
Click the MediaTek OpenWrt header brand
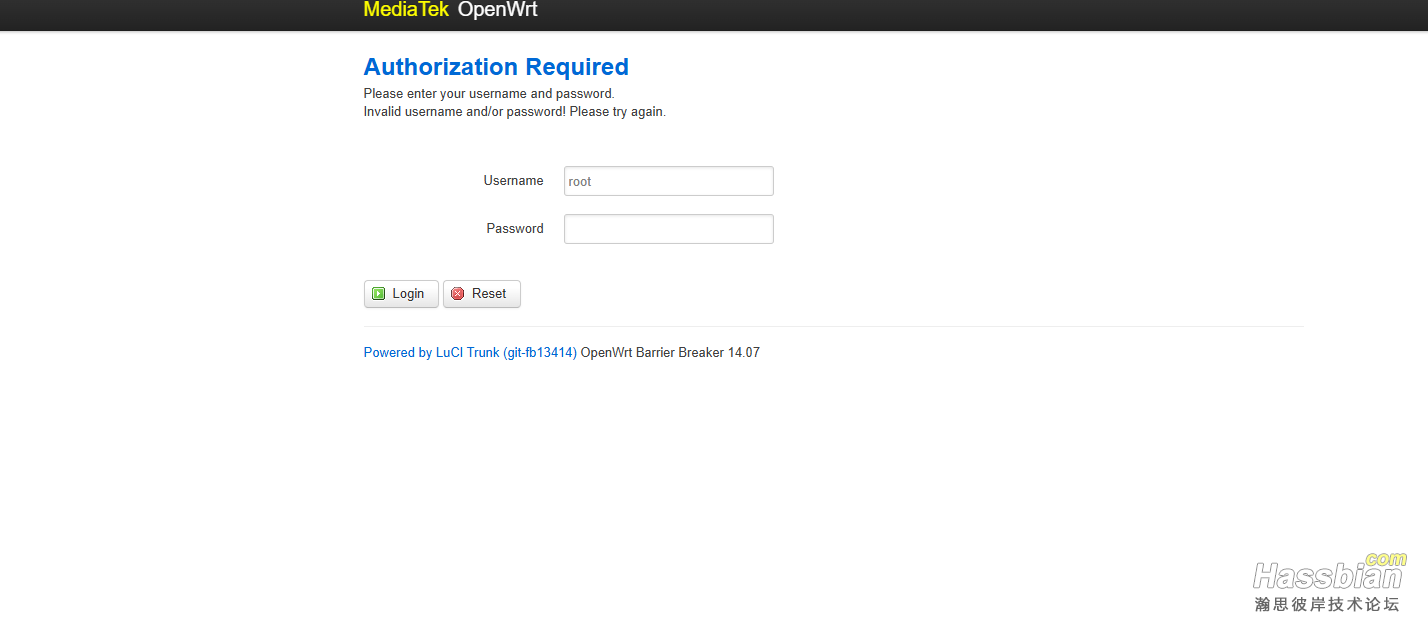[x=450, y=10]
